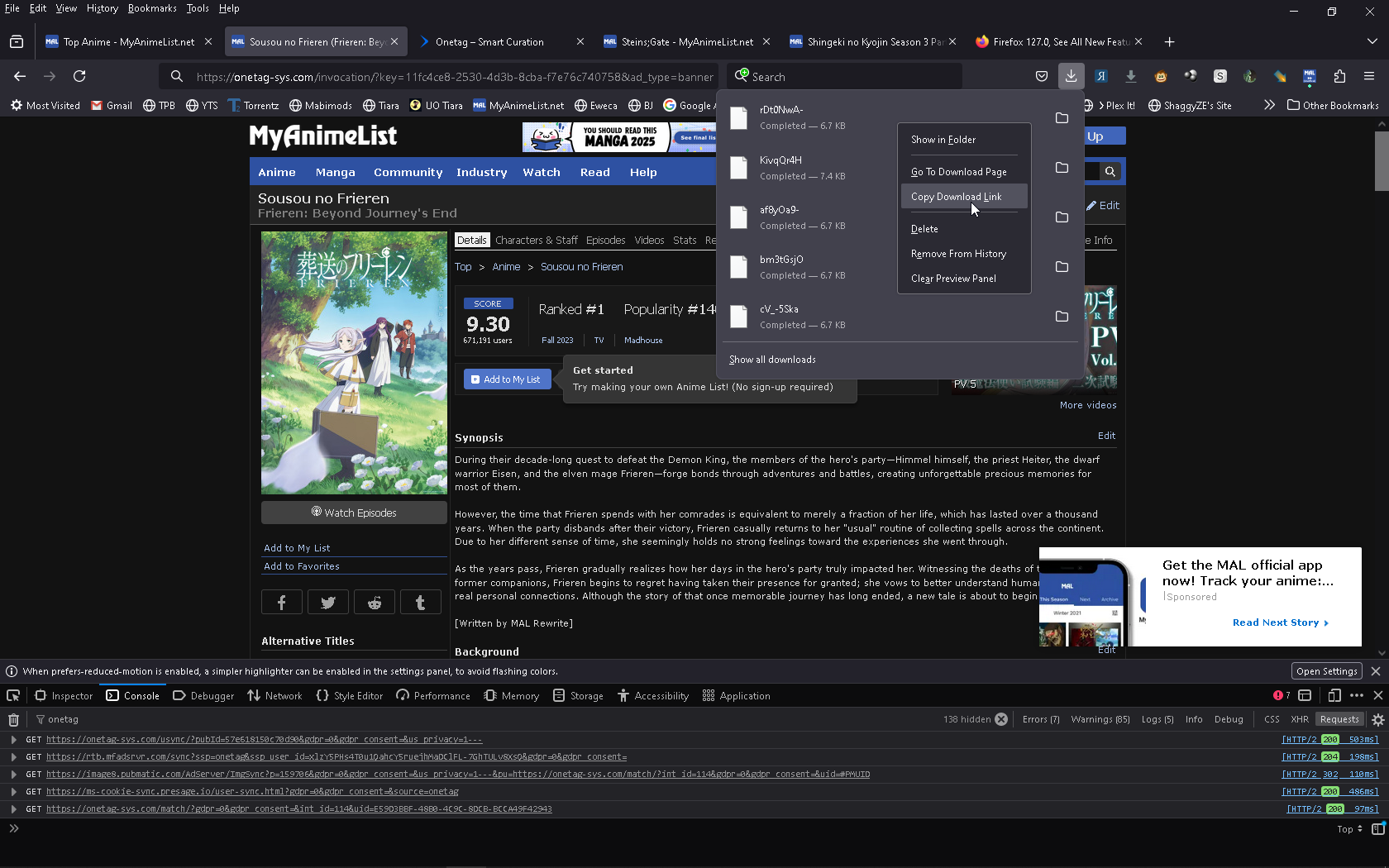The height and width of the screenshot is (868, 1389).
Task: Open the list all tabs dropdown
Action: pyautogui.click(x=1372, y=41)
